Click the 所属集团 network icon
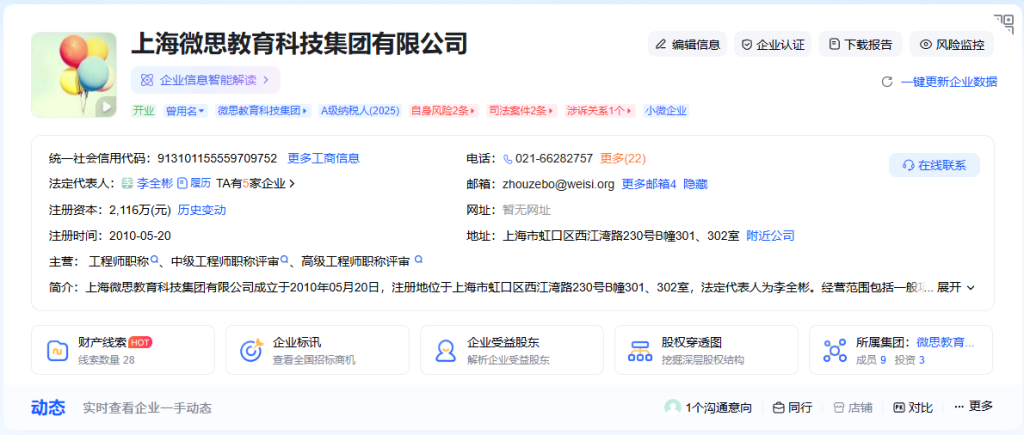This screenshot has height=435, width=1024. tap(835, 351)
